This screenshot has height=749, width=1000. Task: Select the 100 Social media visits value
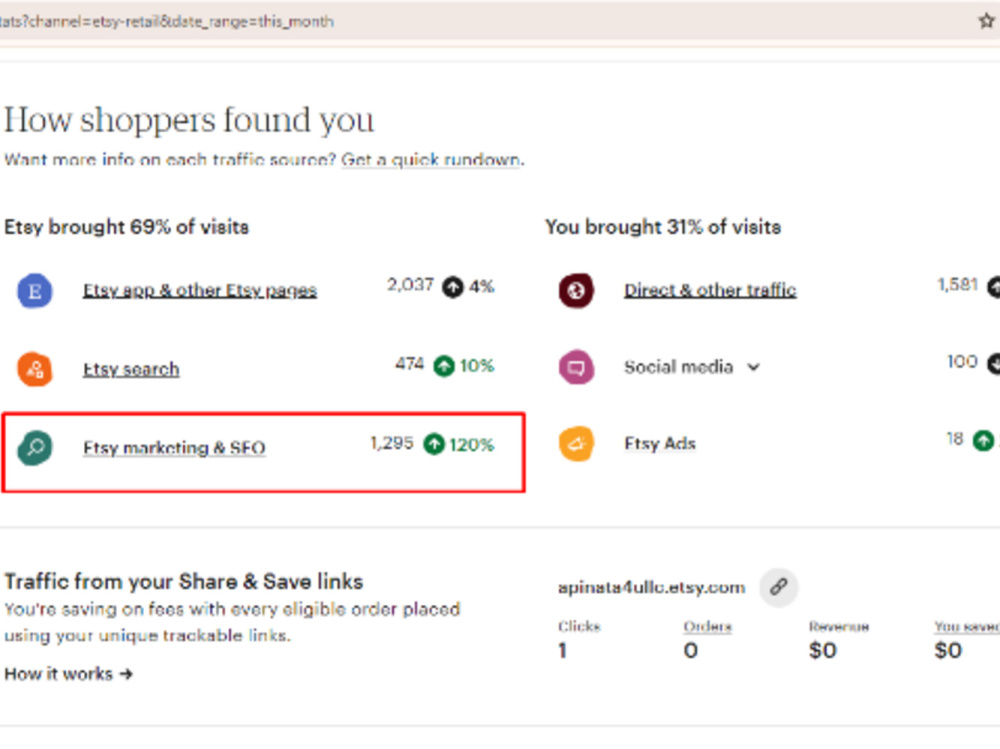click(x=962, y=362)
